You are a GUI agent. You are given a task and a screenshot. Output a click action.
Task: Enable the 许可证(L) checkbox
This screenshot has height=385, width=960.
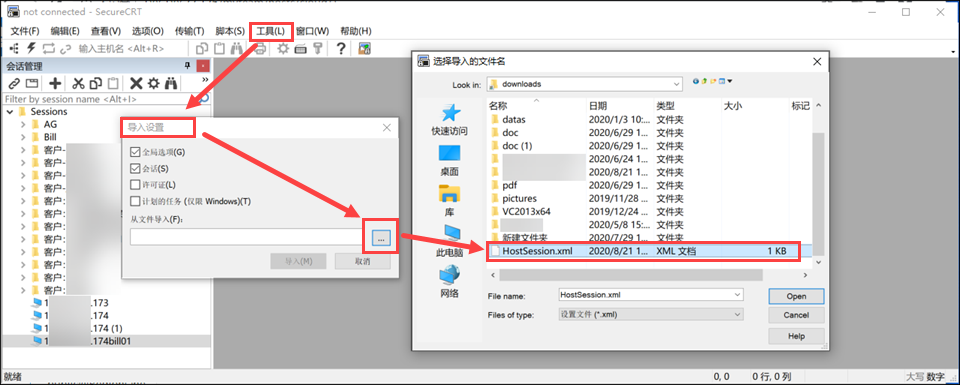click(x=135, y=185)
